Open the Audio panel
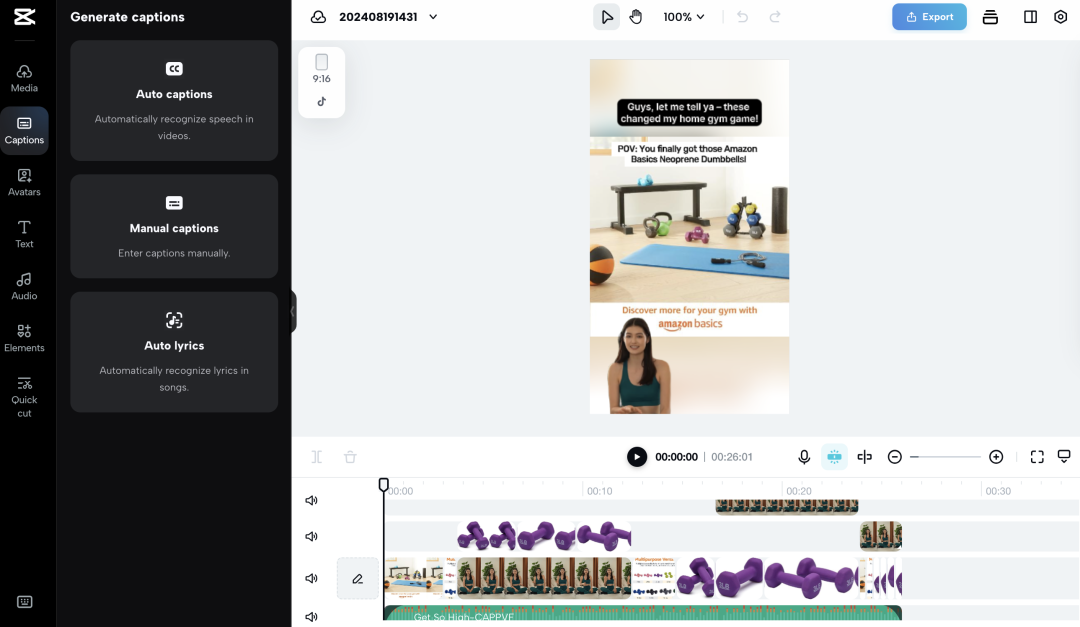Screen dimensions: 1080x627 tap(24, 287)
